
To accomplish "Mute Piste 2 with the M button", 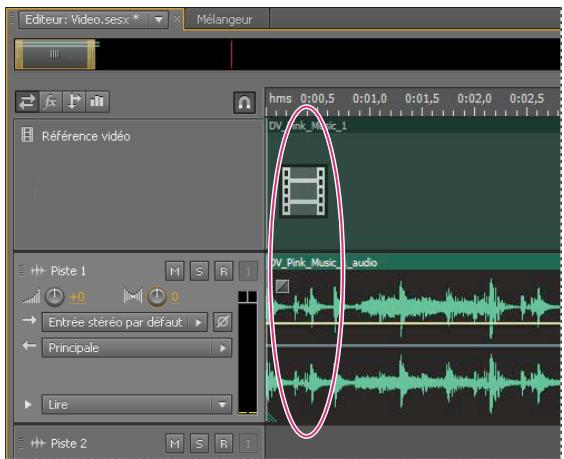I will coord(175,444).
